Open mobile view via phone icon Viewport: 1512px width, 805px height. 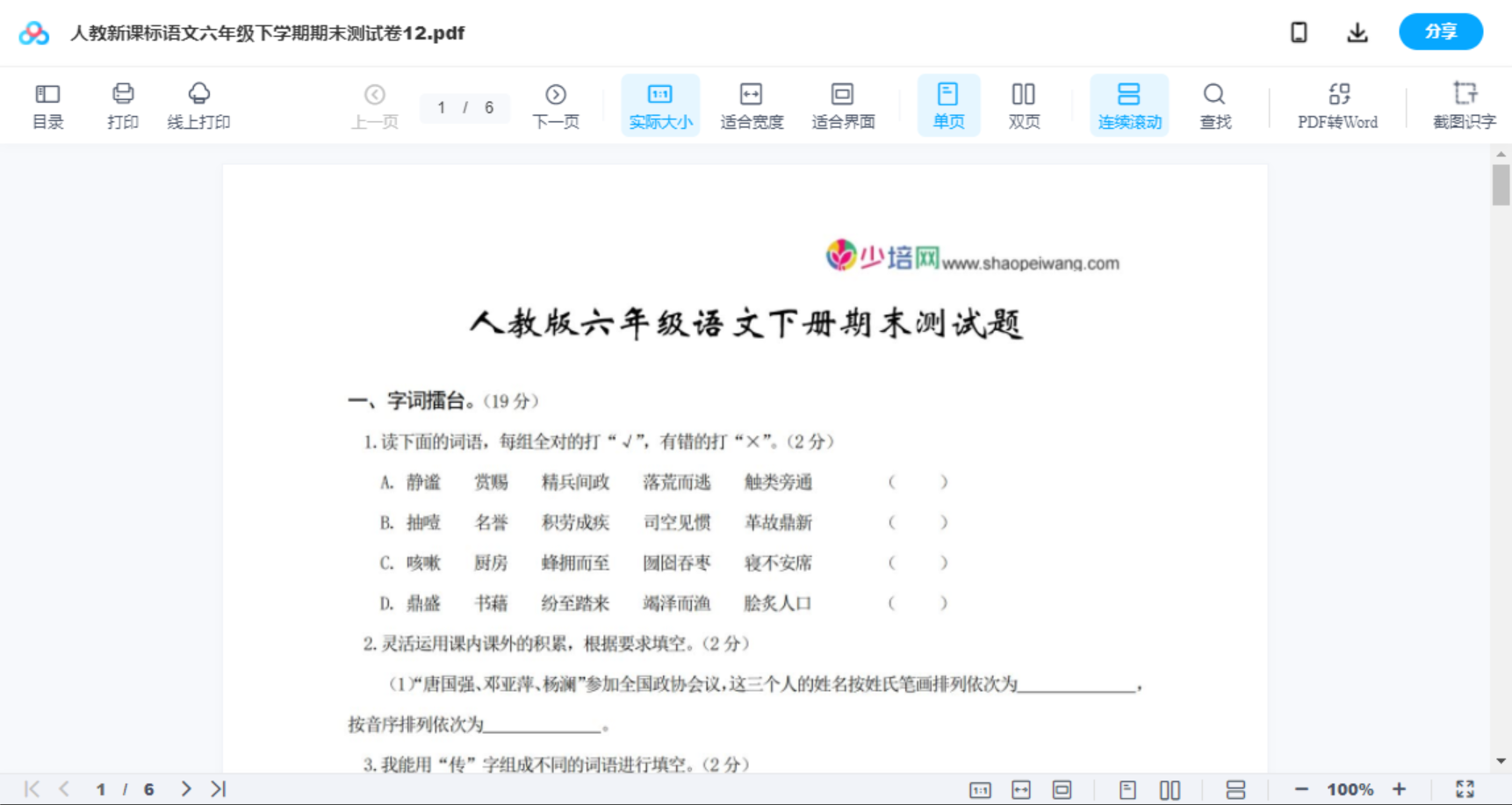click(1298, 32)
